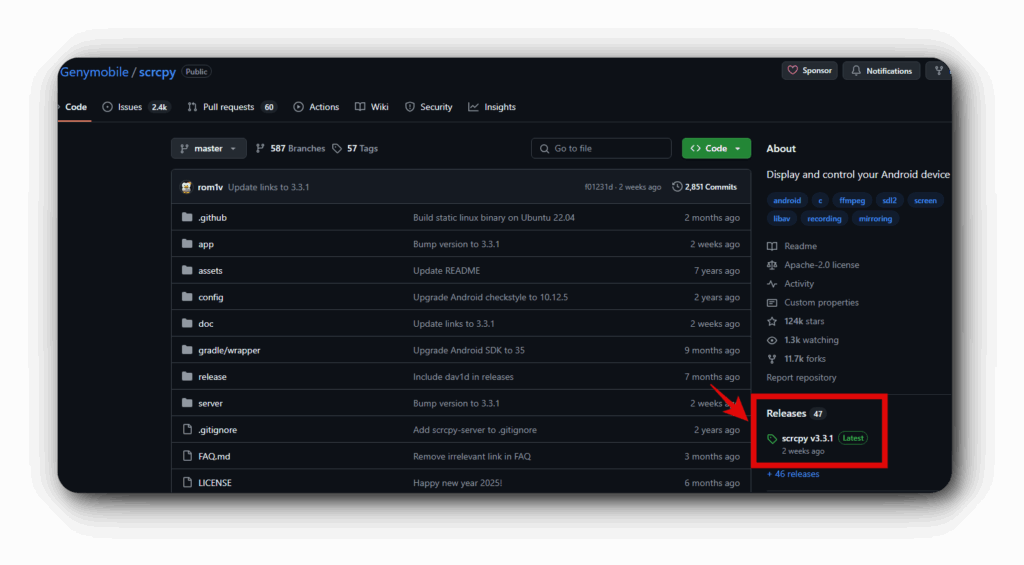1024x565 pixels.
Task: Open commit 'Remove irrelevant link in FAQ'
Action: [x=472, y=457]
